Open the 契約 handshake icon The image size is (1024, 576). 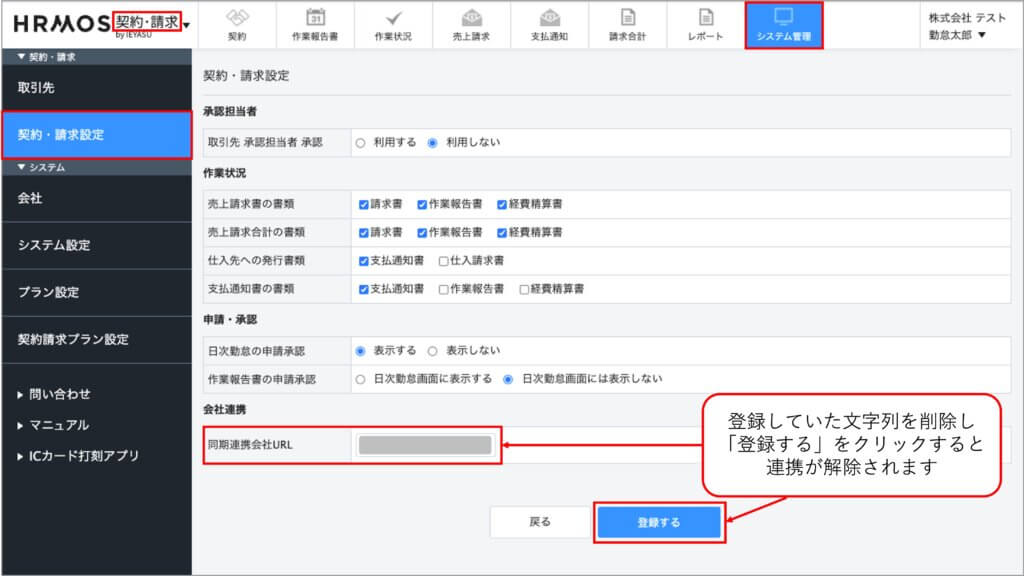[x=237, y=18]
